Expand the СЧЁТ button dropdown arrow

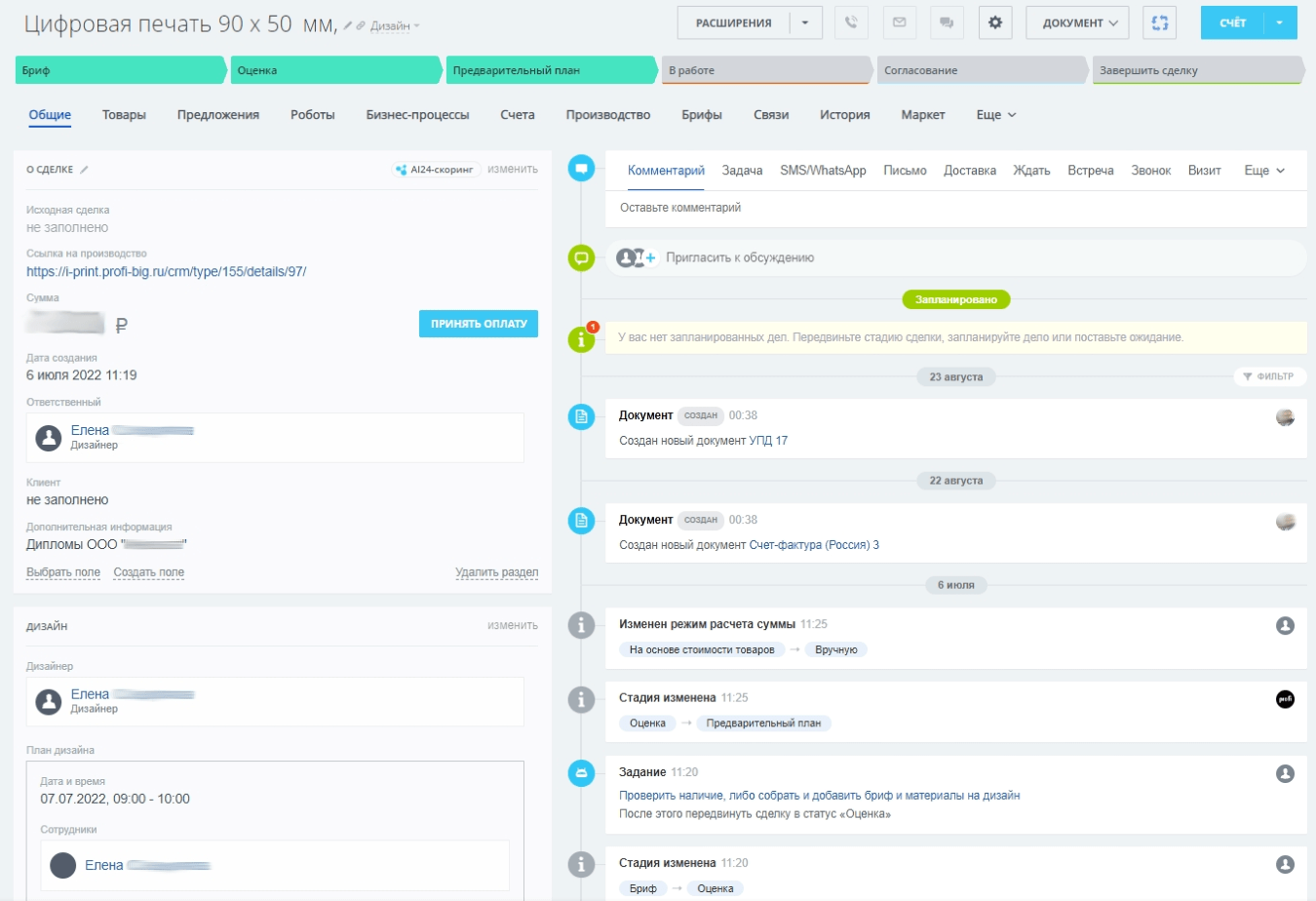pos(1279,23)
